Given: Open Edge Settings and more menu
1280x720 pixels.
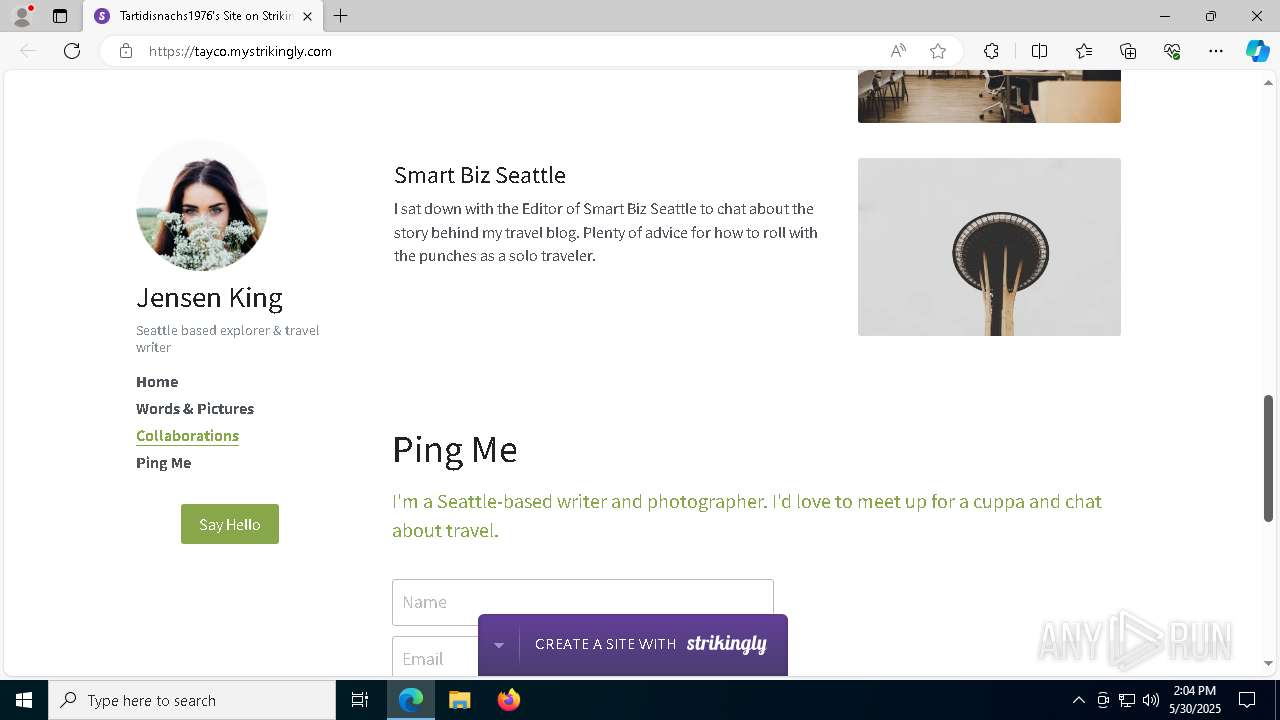Looking at the screenshot, I should tap(1216, 51).
